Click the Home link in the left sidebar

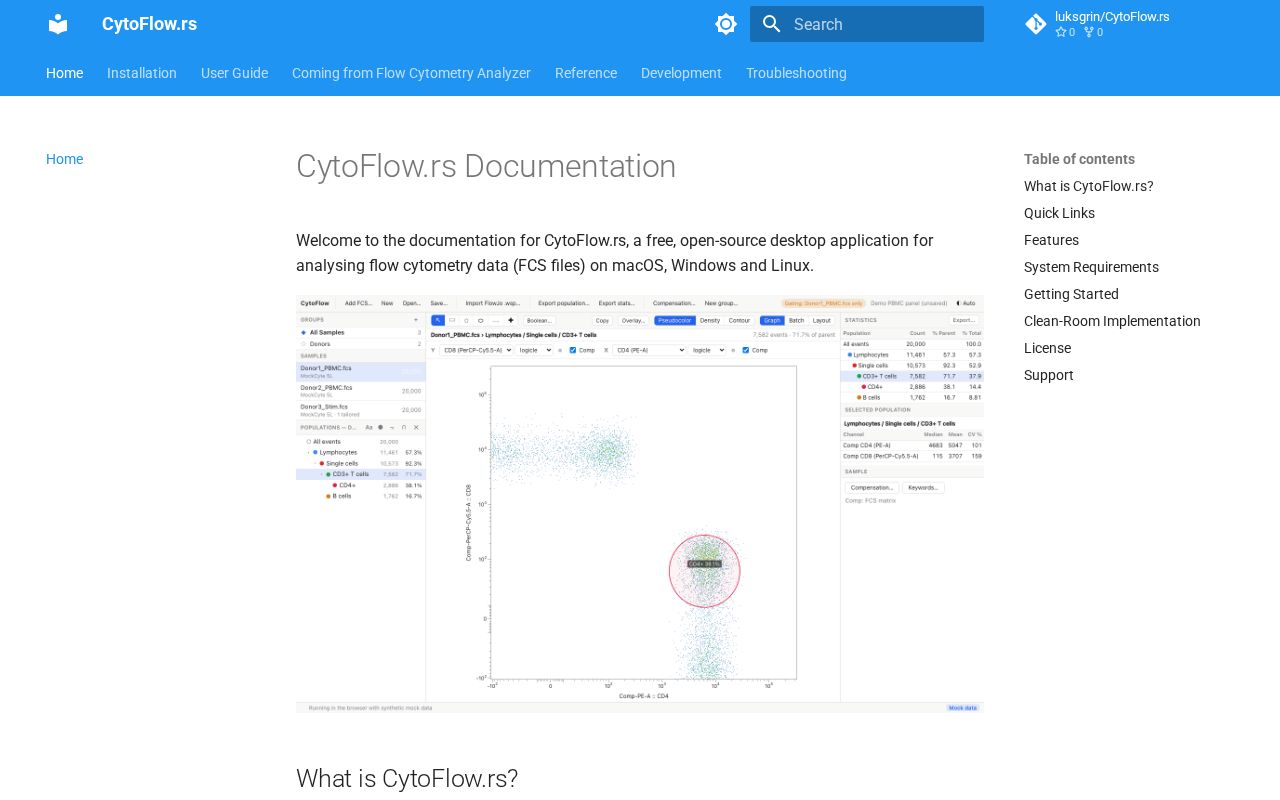(x=64, y=159)
